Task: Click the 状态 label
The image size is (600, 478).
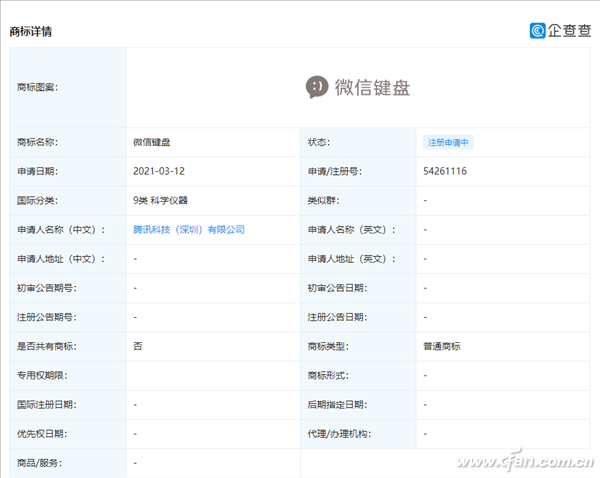Action: click(319, 142)
